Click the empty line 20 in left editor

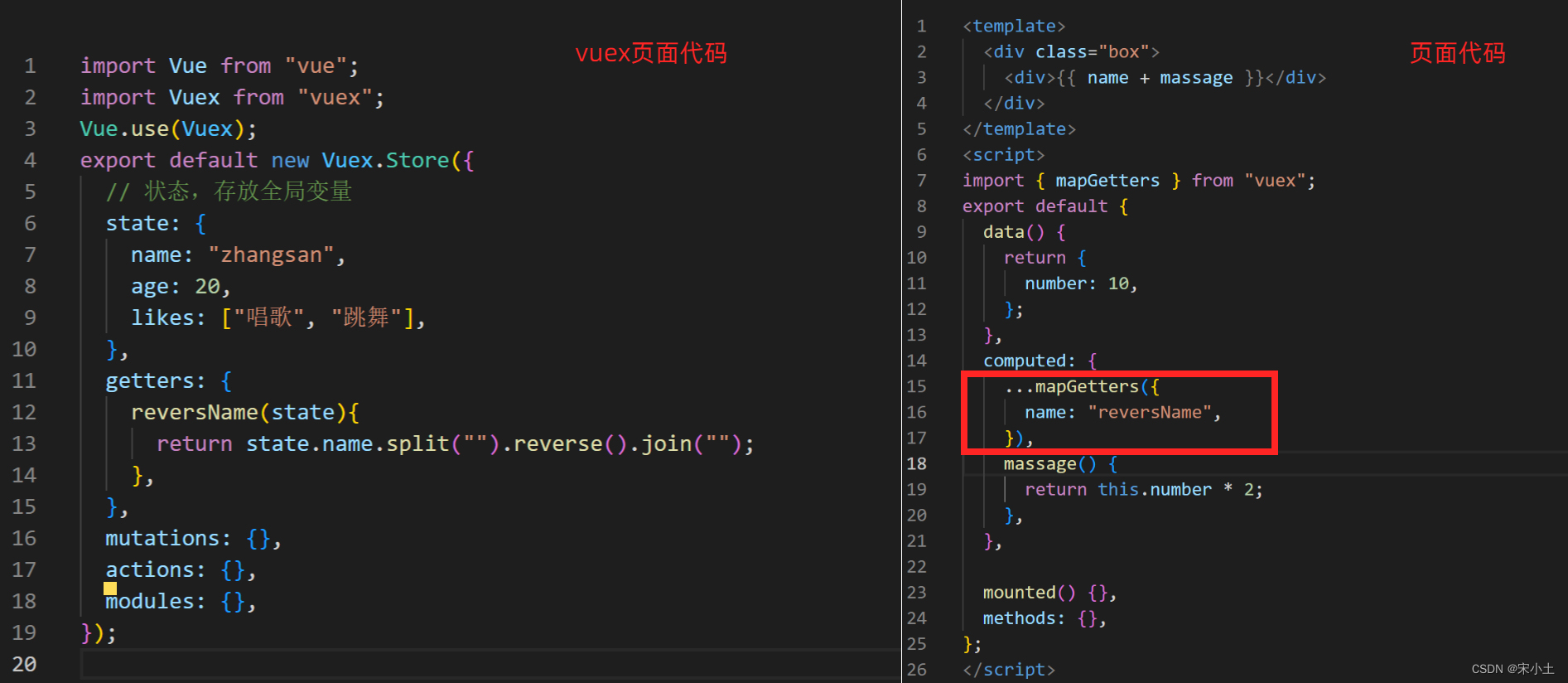pos(489,664)
